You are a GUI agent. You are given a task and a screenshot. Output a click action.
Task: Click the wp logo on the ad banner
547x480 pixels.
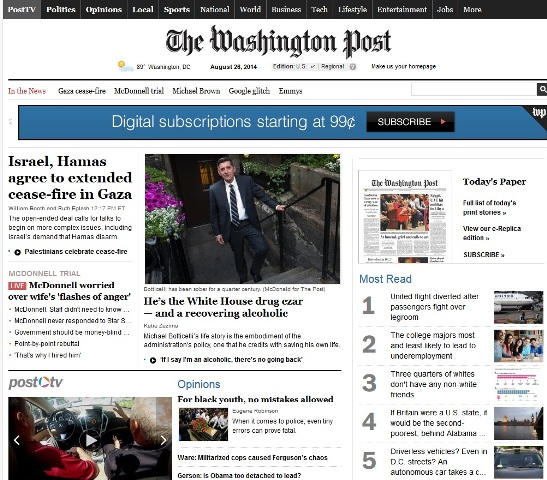coord(539,112)
